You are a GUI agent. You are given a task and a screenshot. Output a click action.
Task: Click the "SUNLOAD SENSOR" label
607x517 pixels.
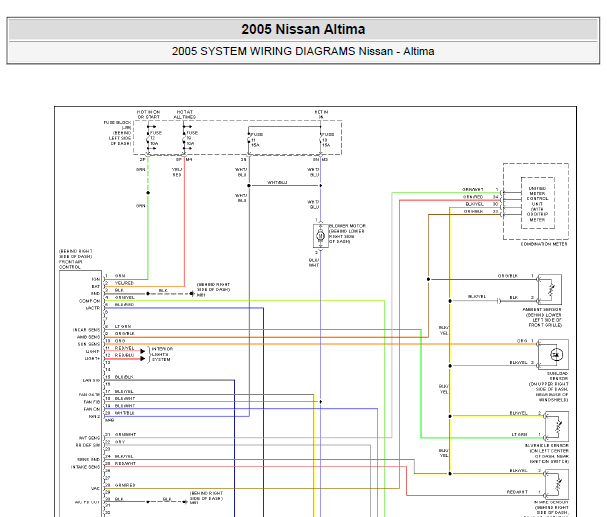[558, 376]
